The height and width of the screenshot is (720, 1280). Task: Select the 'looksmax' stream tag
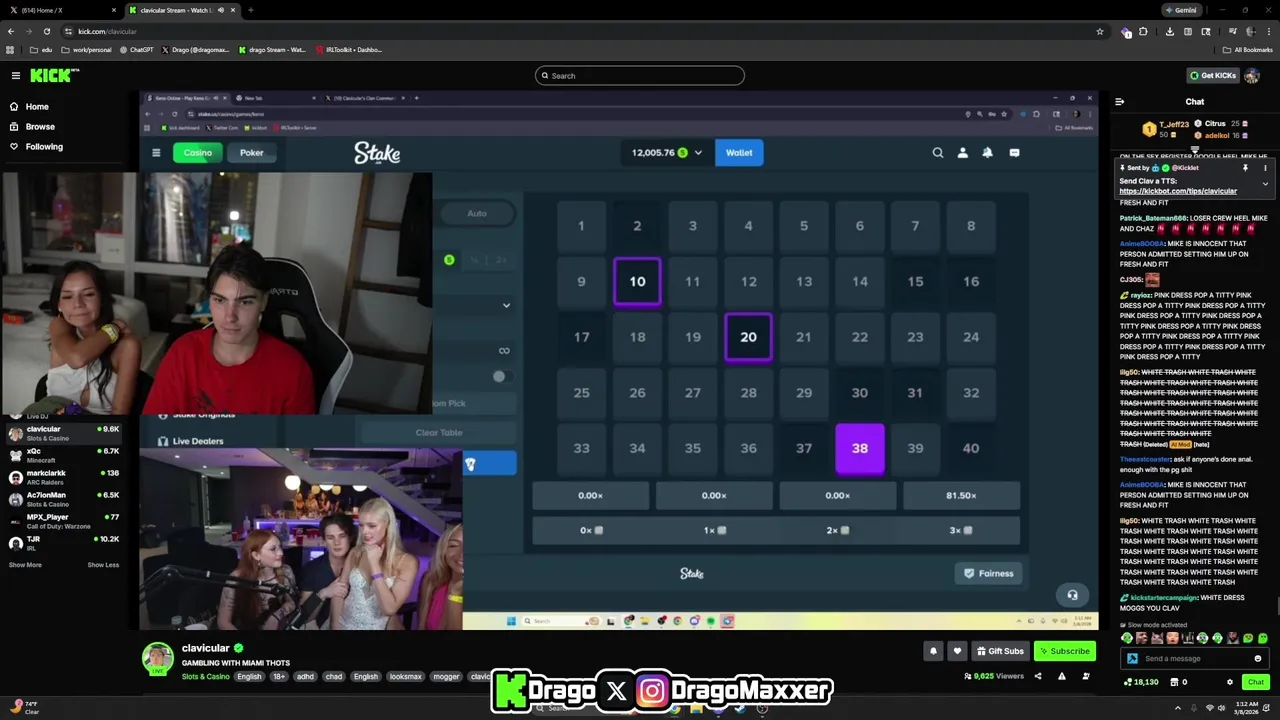click(405, 677)
